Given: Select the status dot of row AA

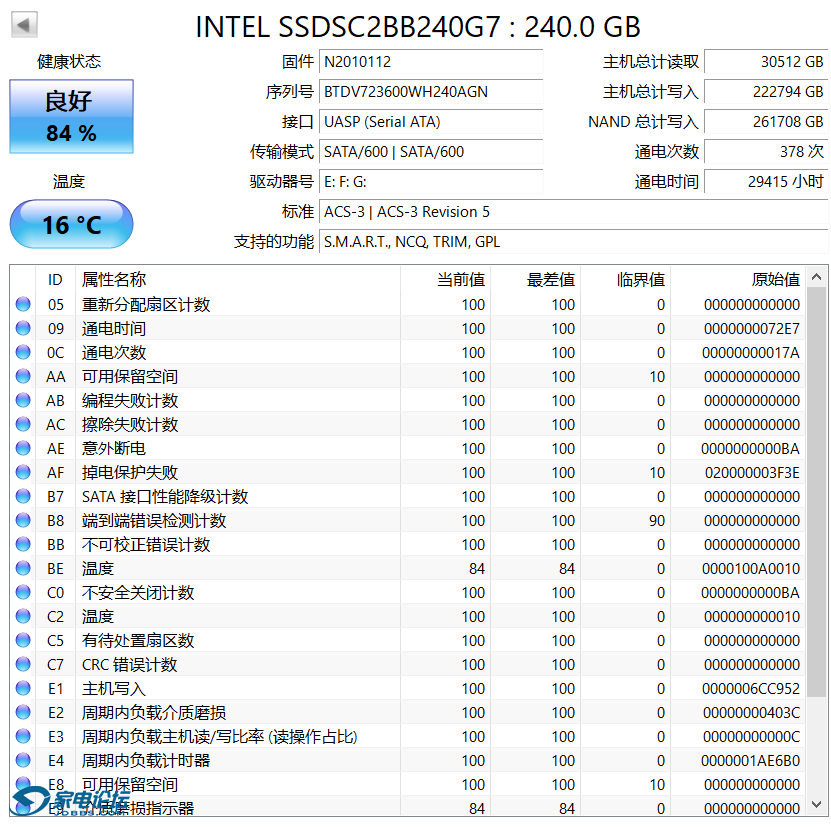Looking at the screenshot, I should [x=23, y=376].
